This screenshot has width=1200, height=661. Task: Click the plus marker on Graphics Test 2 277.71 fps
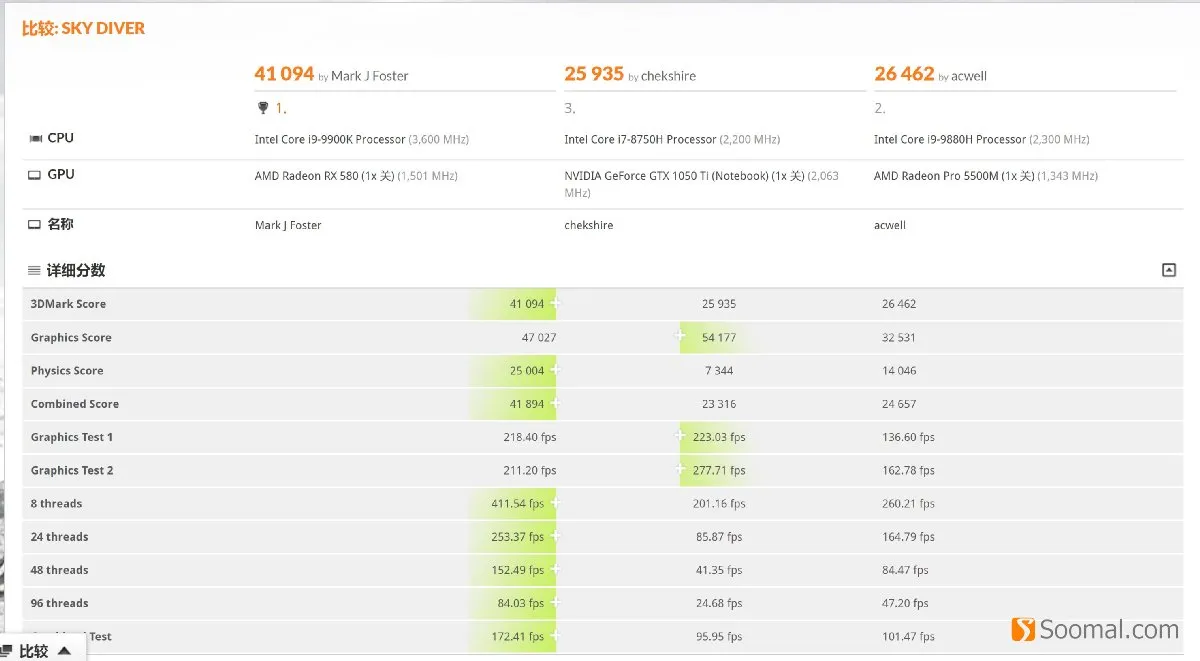(x=681, y=470)
